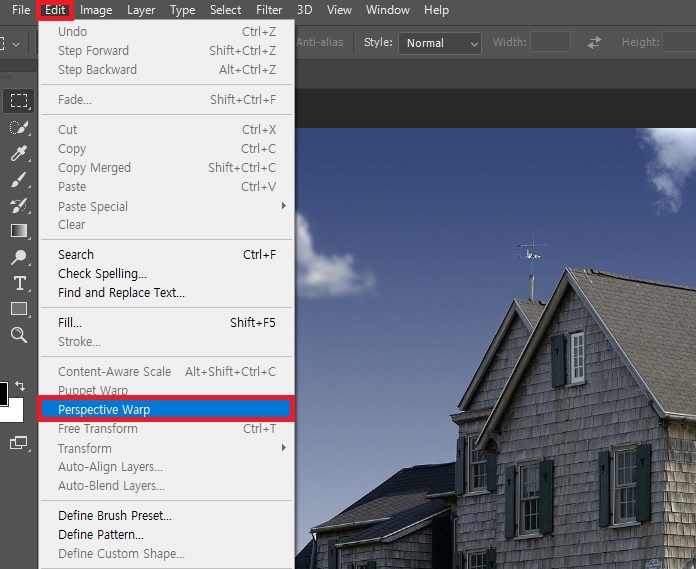The height and width of the screenshot is (569, 696).
Task: Click Clear in the Edit menu
Action: click(x=167, y=225)
